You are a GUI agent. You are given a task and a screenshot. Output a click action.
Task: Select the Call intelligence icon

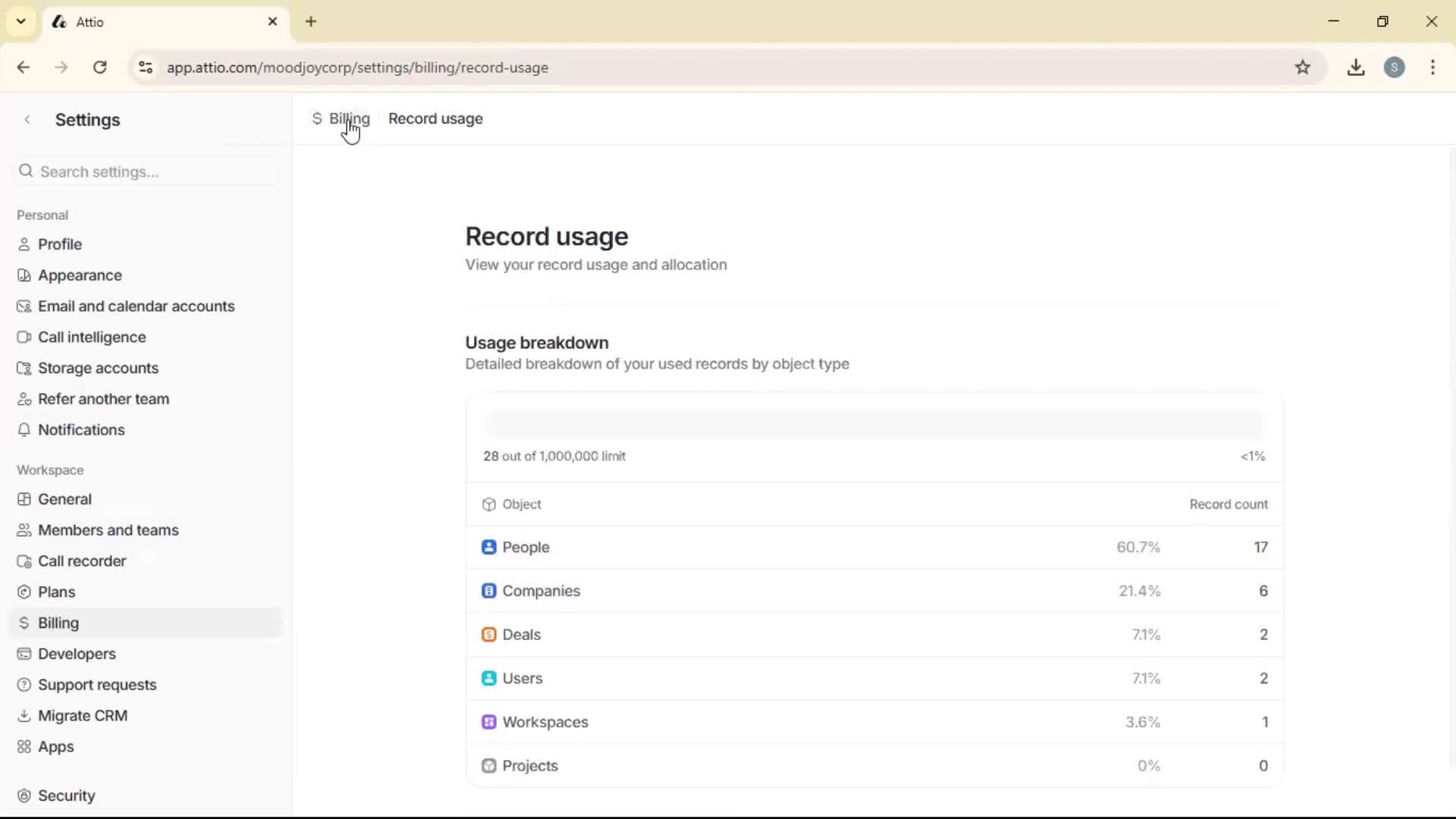click(x=25, y=337)
